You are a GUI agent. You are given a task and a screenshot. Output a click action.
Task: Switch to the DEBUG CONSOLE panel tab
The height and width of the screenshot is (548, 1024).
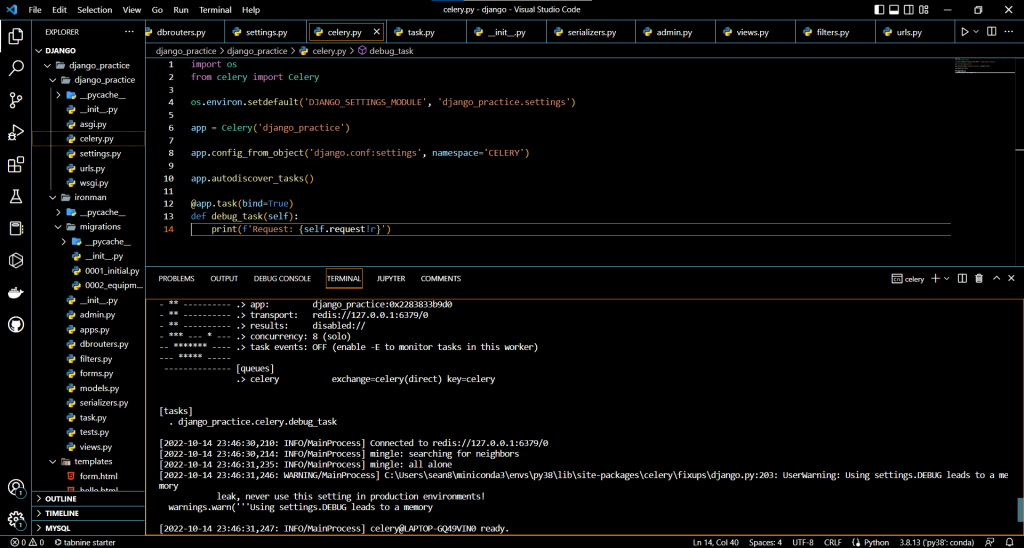282,279
